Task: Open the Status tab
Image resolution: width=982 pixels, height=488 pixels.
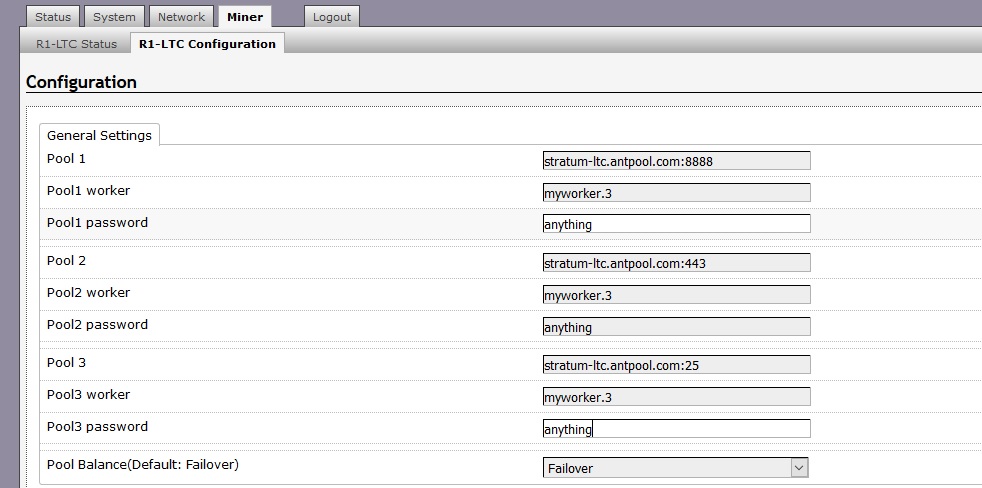Action: tap(53, 17)
